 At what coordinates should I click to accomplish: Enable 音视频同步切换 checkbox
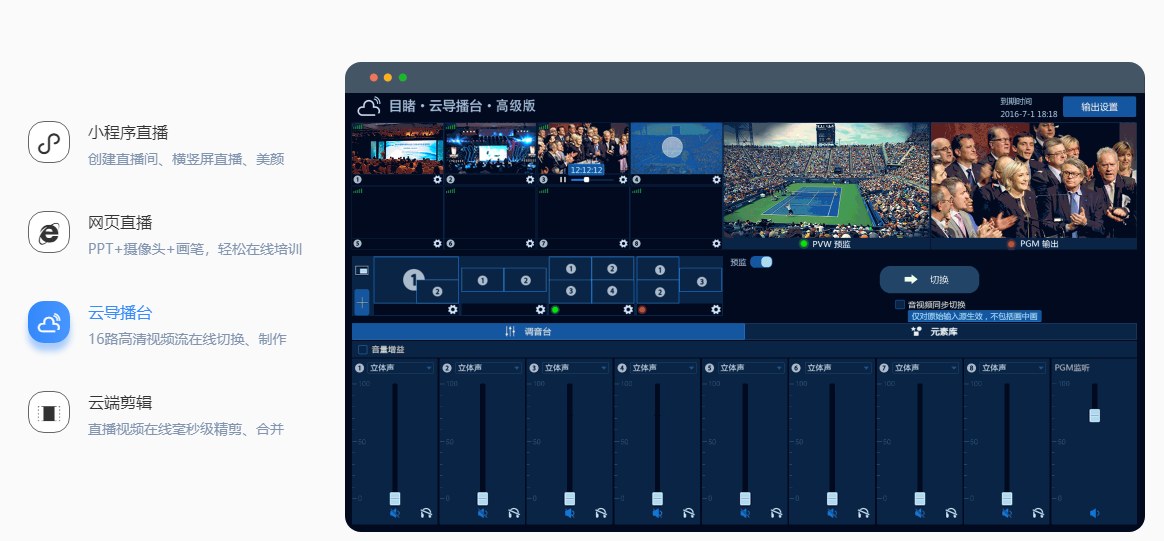point(900,304)
